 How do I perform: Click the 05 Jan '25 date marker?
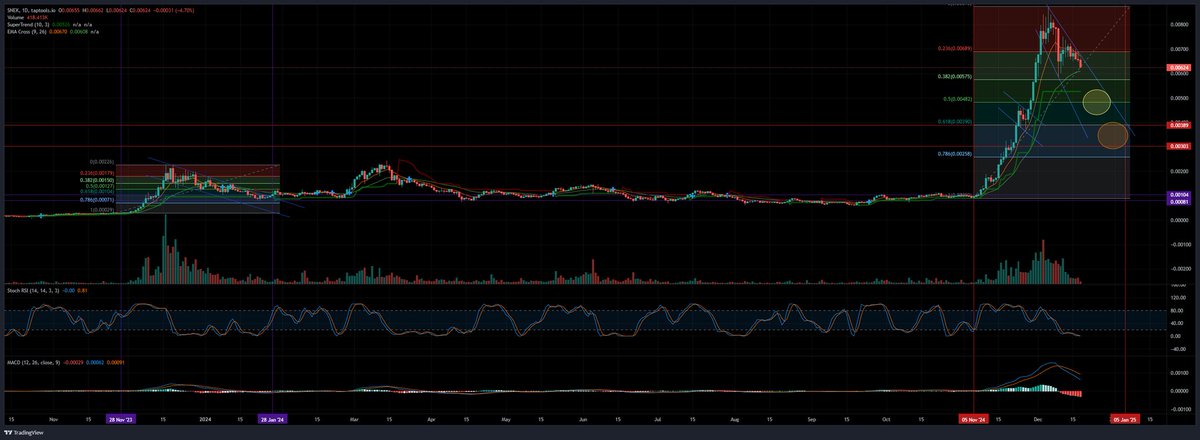(1127, 420)
